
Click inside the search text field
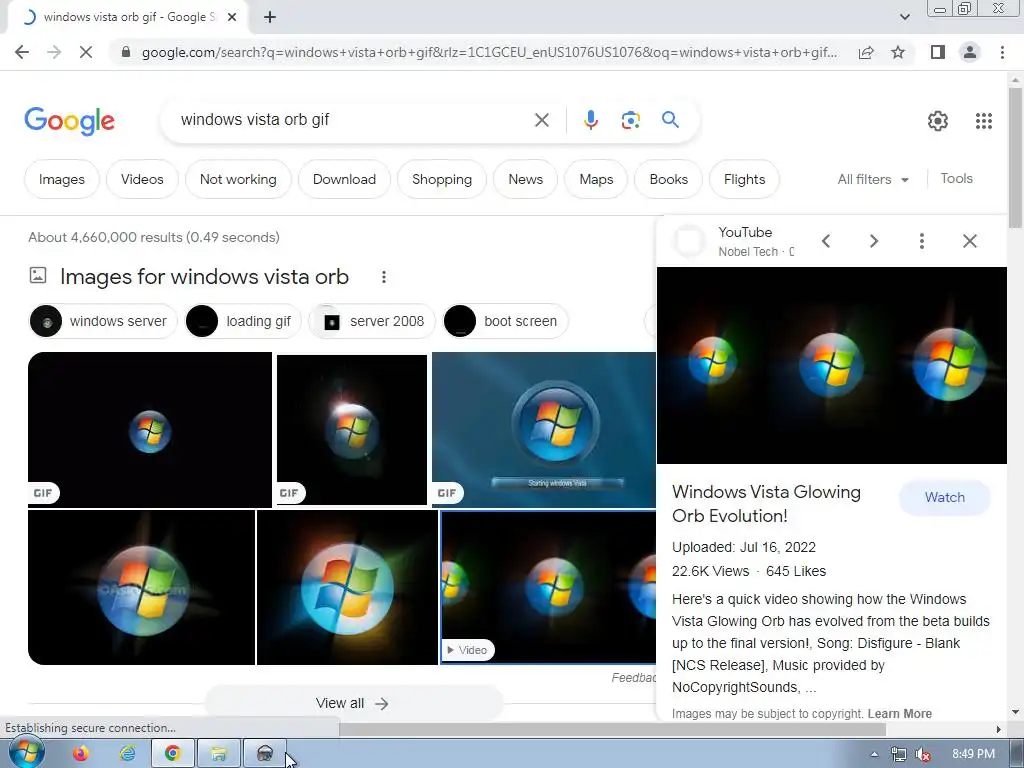coord(353,120)
